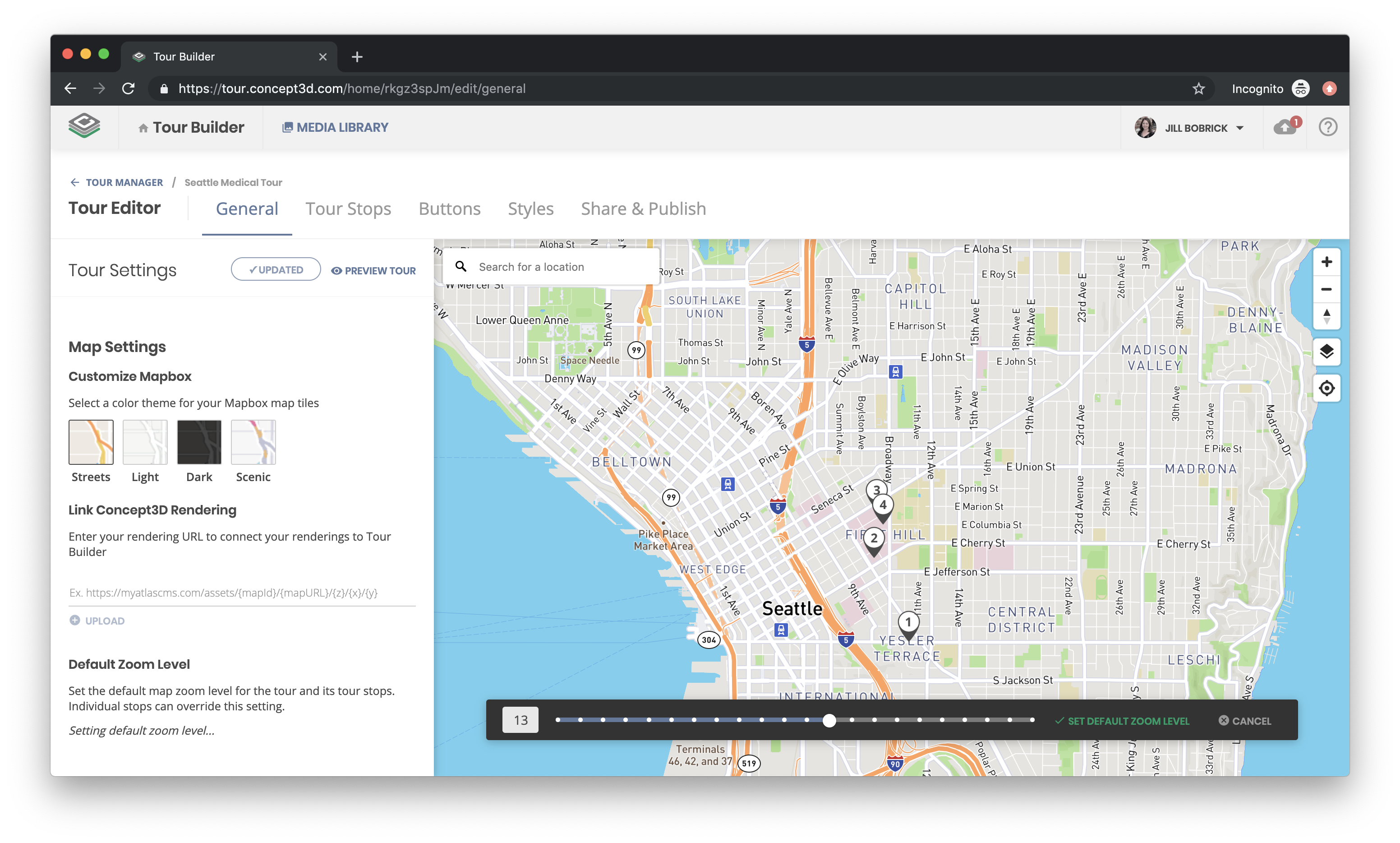Screen dimensions: 1400x843
Task: Click the first dot on zoom slider
Action: point(557,720)
